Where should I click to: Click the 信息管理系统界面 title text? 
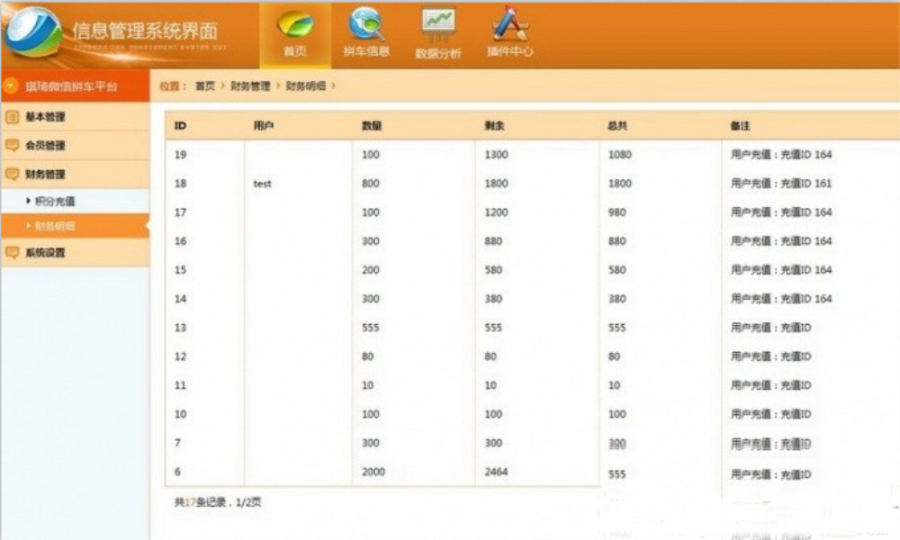click(x=145, y=31)
